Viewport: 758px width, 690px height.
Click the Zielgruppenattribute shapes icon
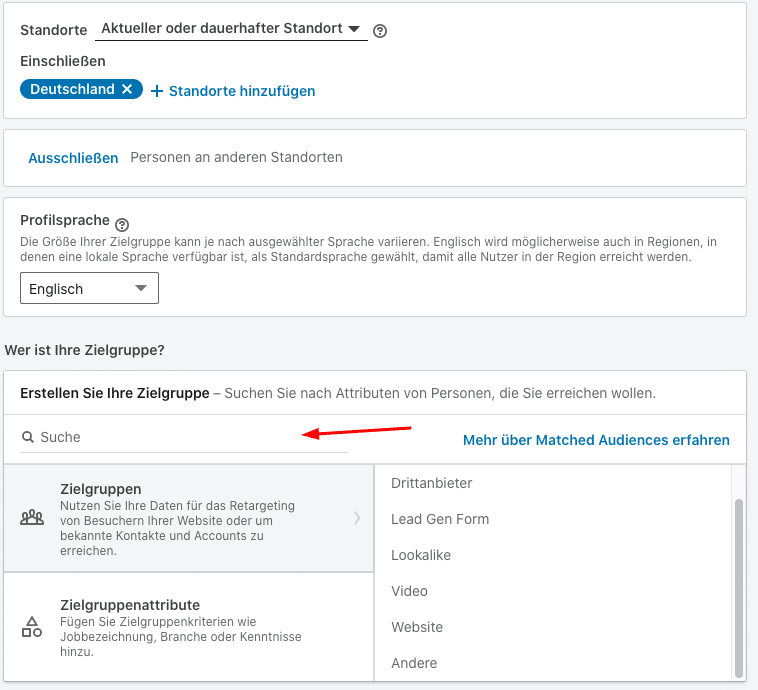tap(32, 627)
